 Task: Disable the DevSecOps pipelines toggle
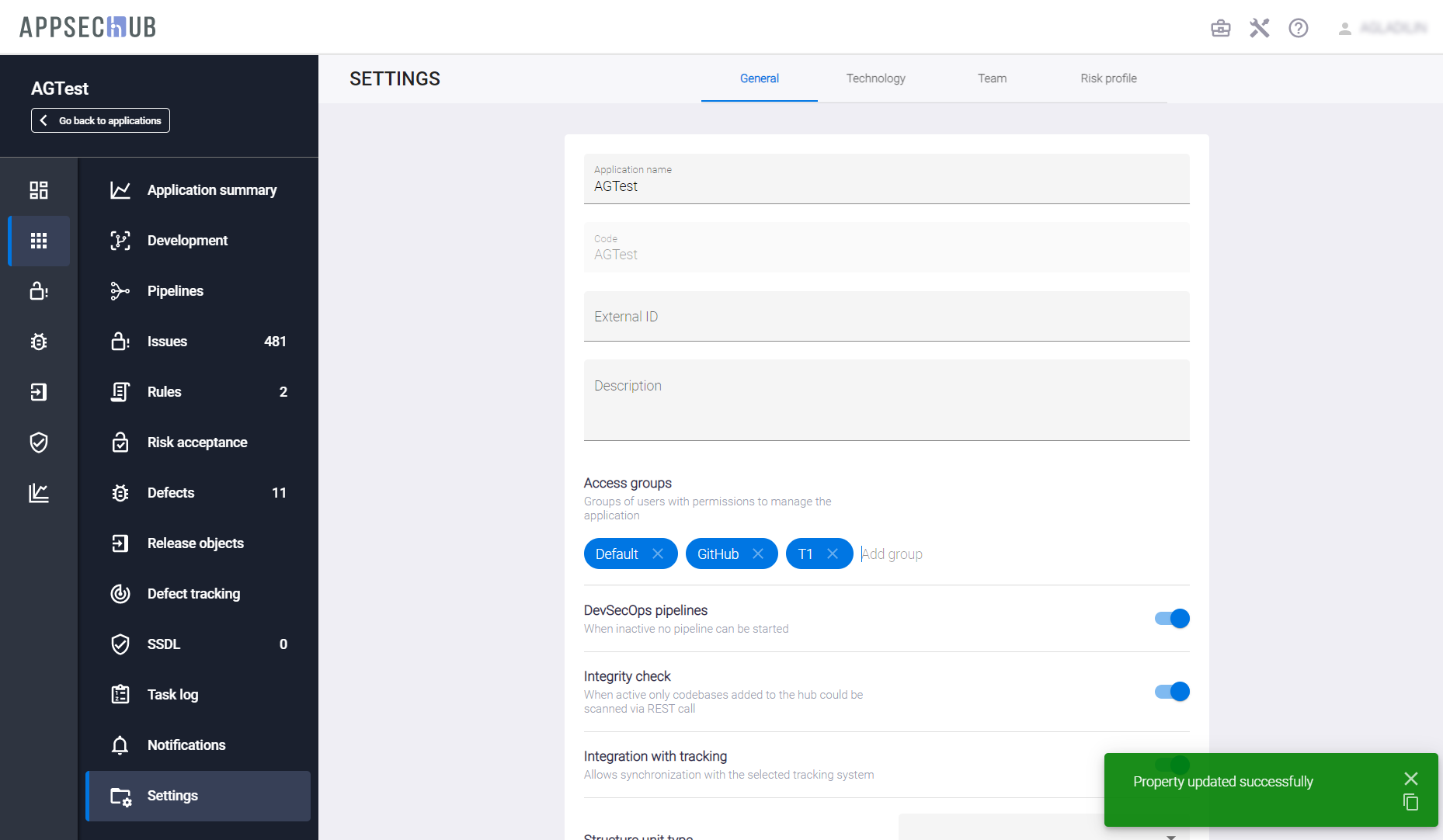[x=1172, y=619]
